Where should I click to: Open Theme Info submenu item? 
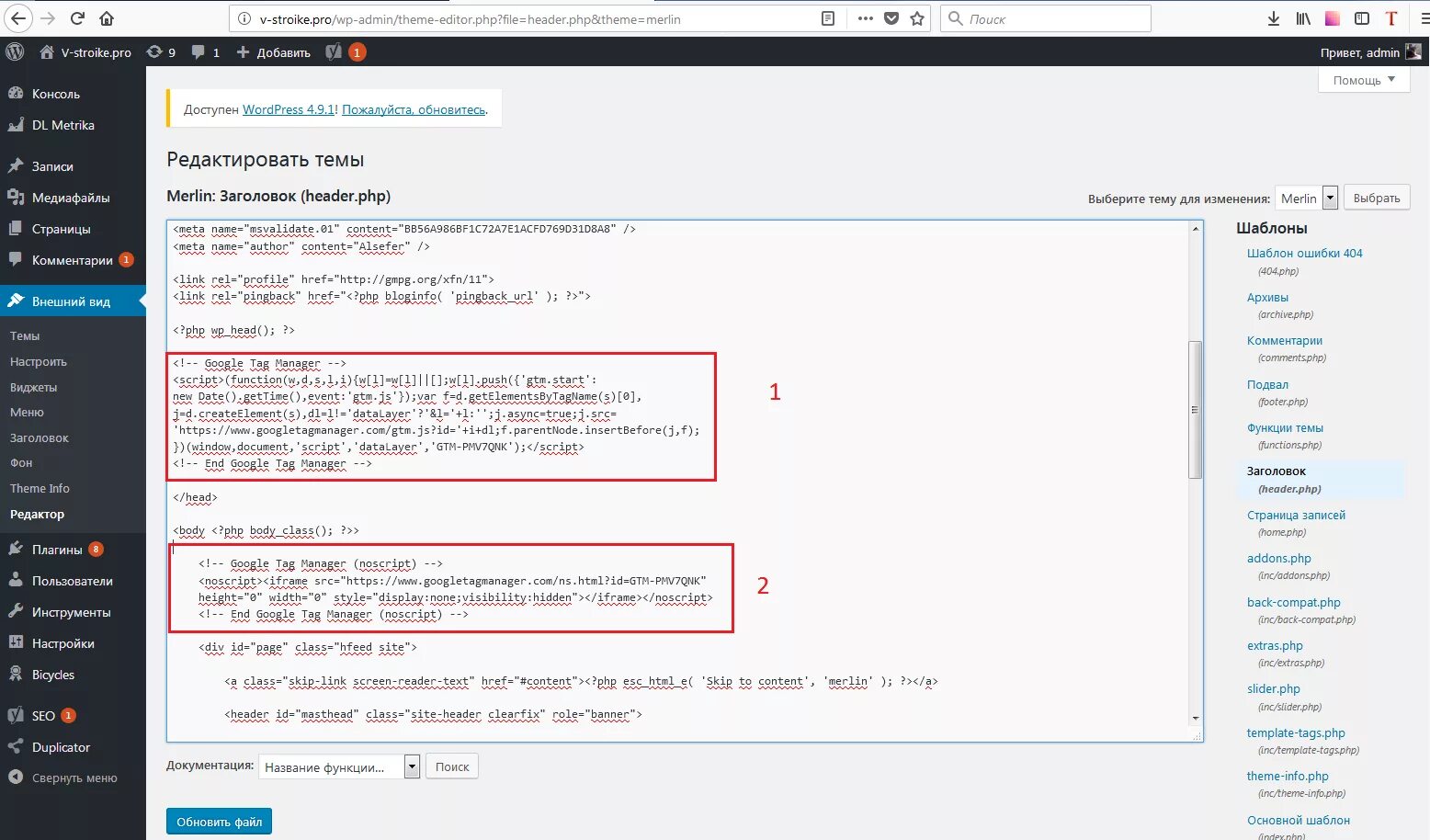coord(40,489)
